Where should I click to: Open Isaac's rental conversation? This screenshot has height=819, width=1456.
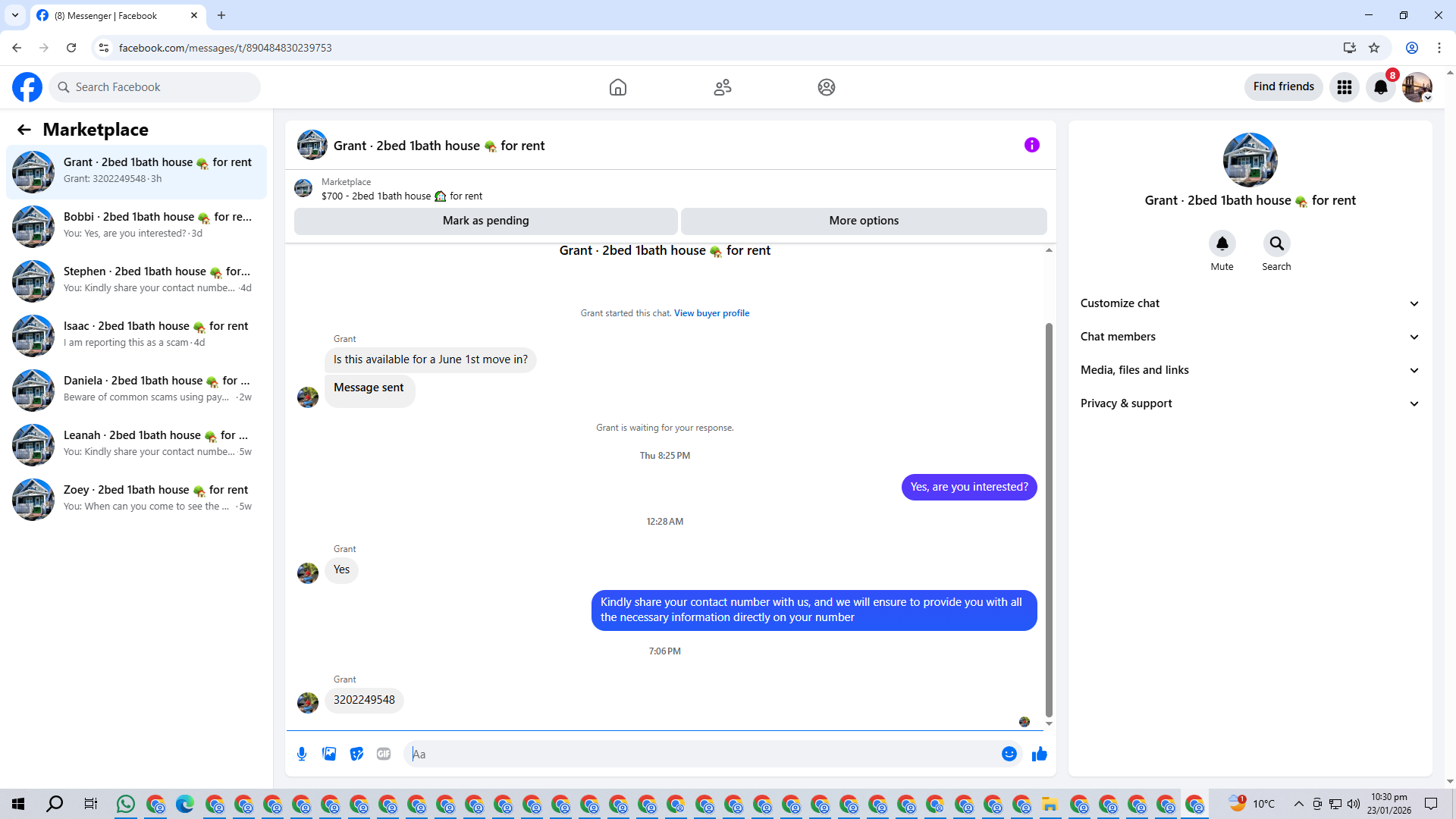pos(136,334)
